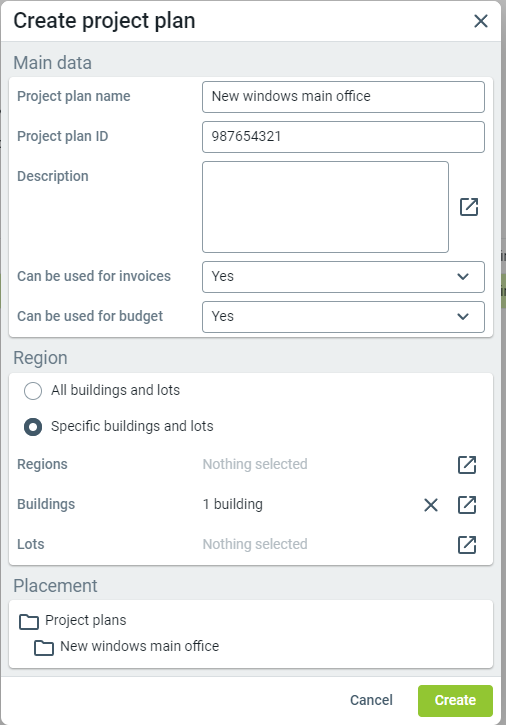Click inside the Description text area
This screenshot has width=506, height=725.
[x=325, y=207]
